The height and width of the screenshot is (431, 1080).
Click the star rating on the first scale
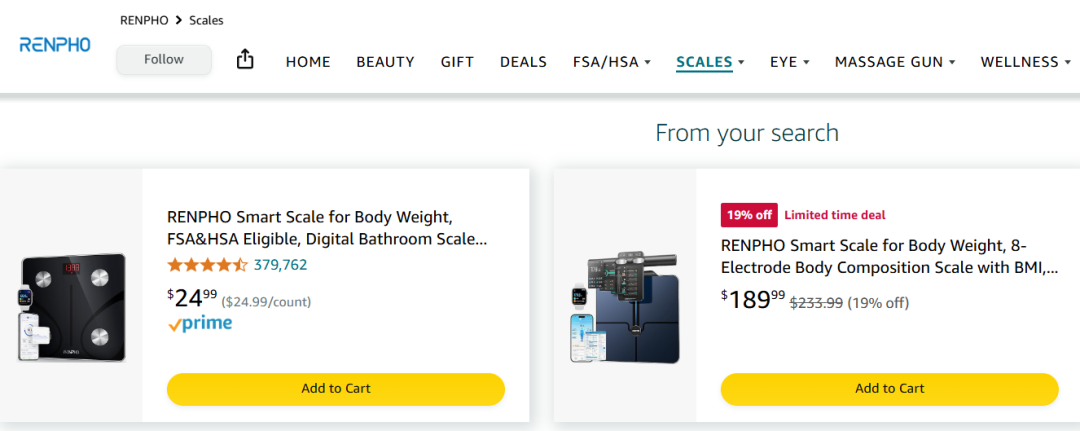click(207, 265)
